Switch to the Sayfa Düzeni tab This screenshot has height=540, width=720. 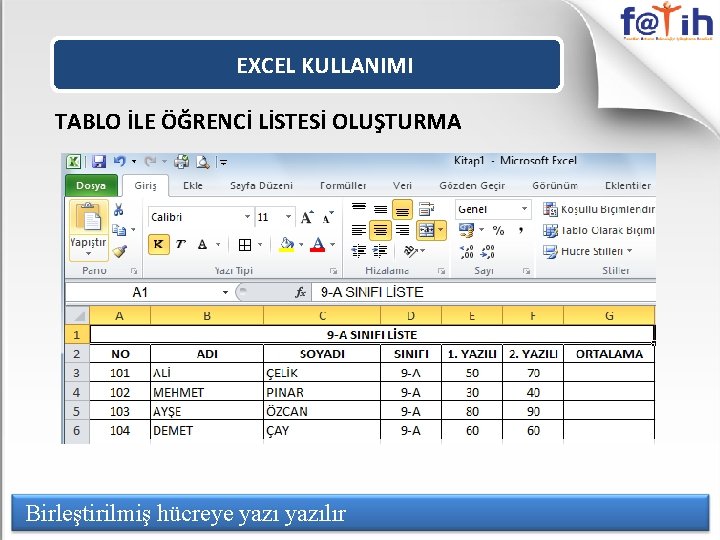click(x=261, y=186)
